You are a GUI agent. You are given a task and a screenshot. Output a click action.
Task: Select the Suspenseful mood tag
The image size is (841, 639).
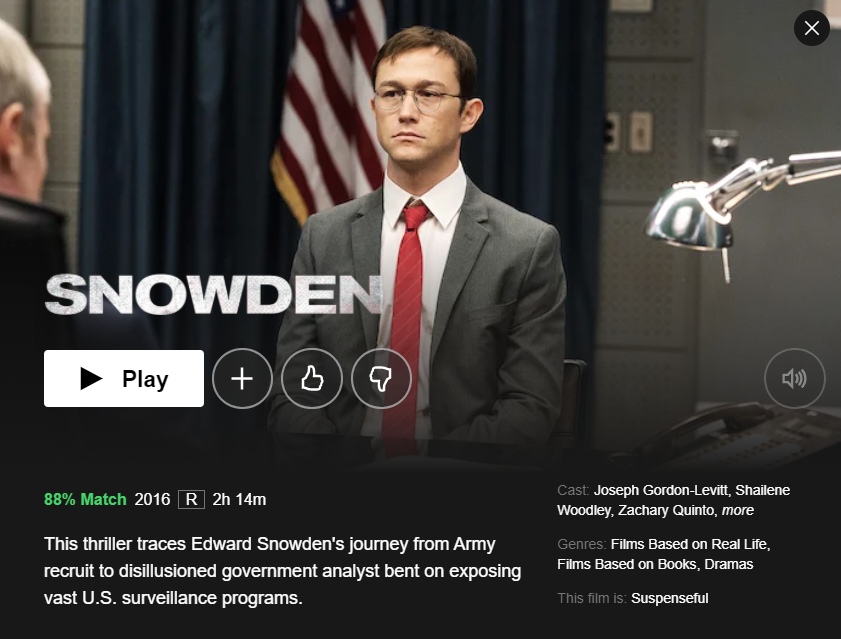(669, 598)
